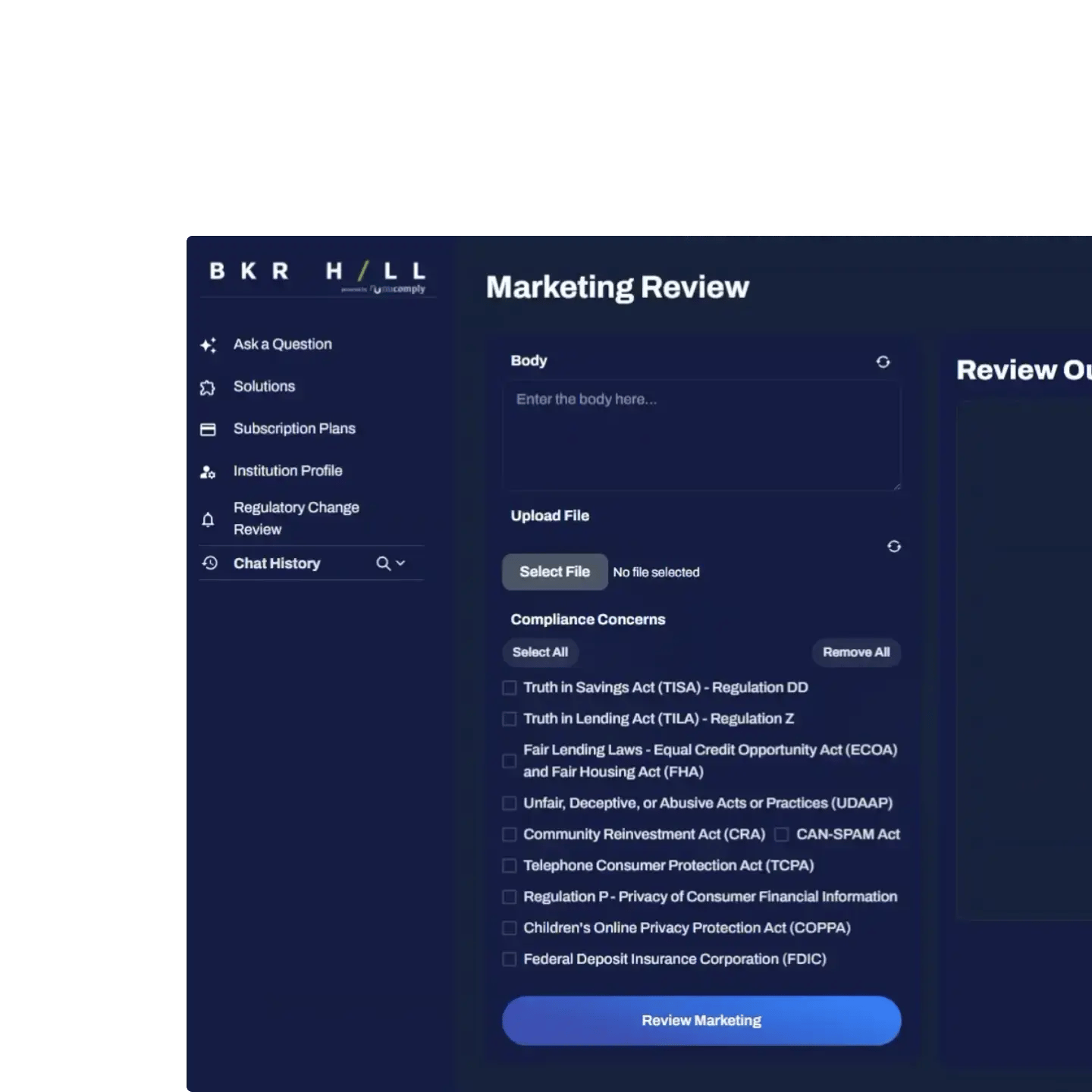Click Select All compliance concerns
The height and width of the screenshot is (1092, 1092).
pyautogui.click(x=539, y=652)
